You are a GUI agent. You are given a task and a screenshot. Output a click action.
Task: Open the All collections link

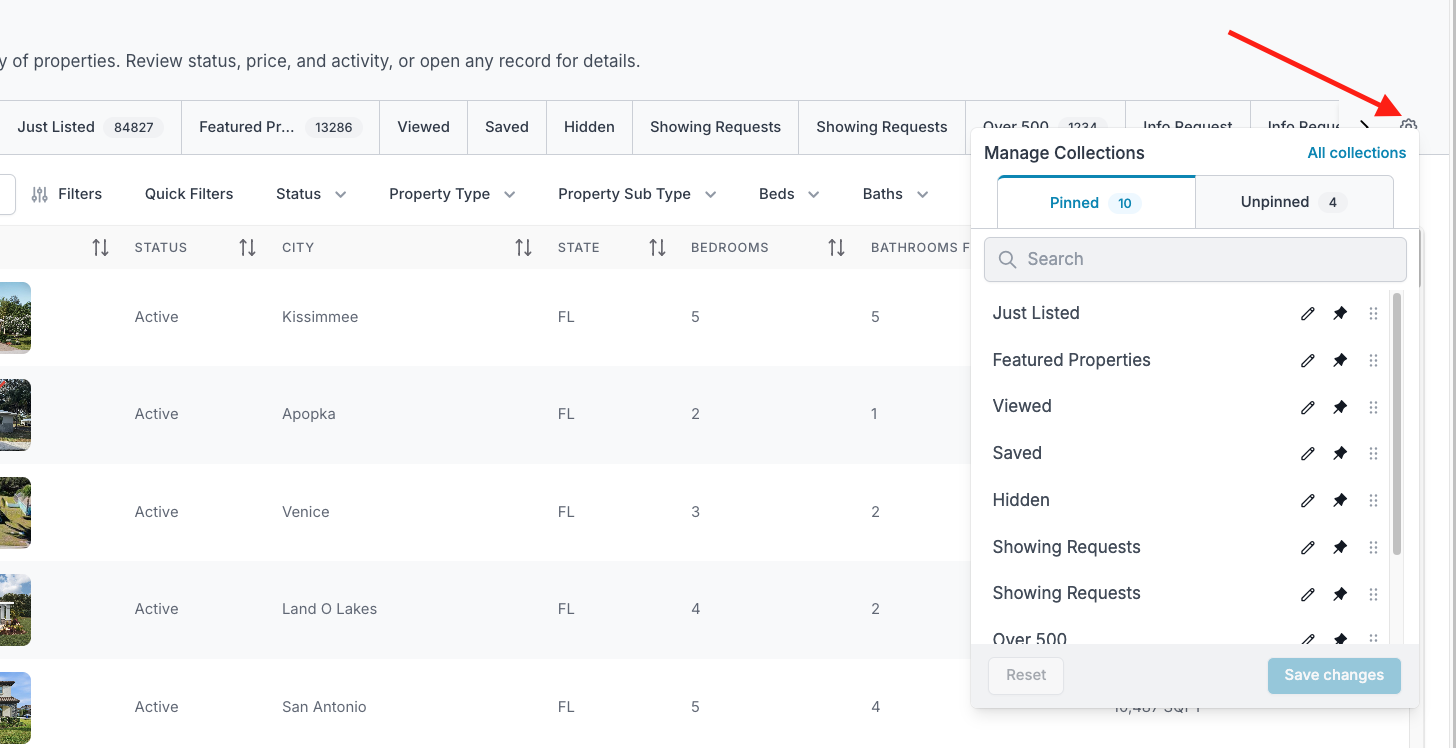click(x=1356, y=153)
